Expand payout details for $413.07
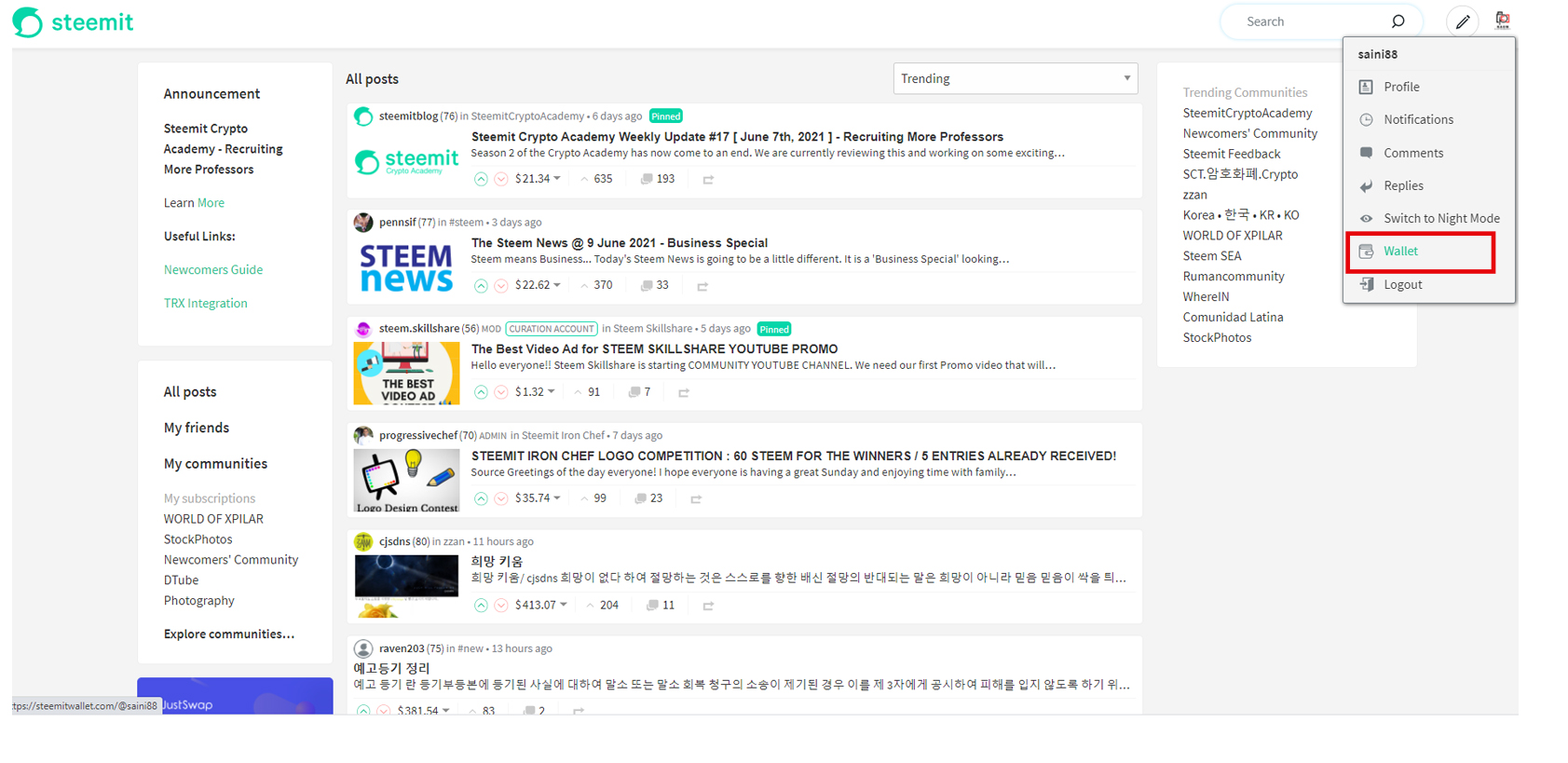1568x763 pixels. (564, 606)
